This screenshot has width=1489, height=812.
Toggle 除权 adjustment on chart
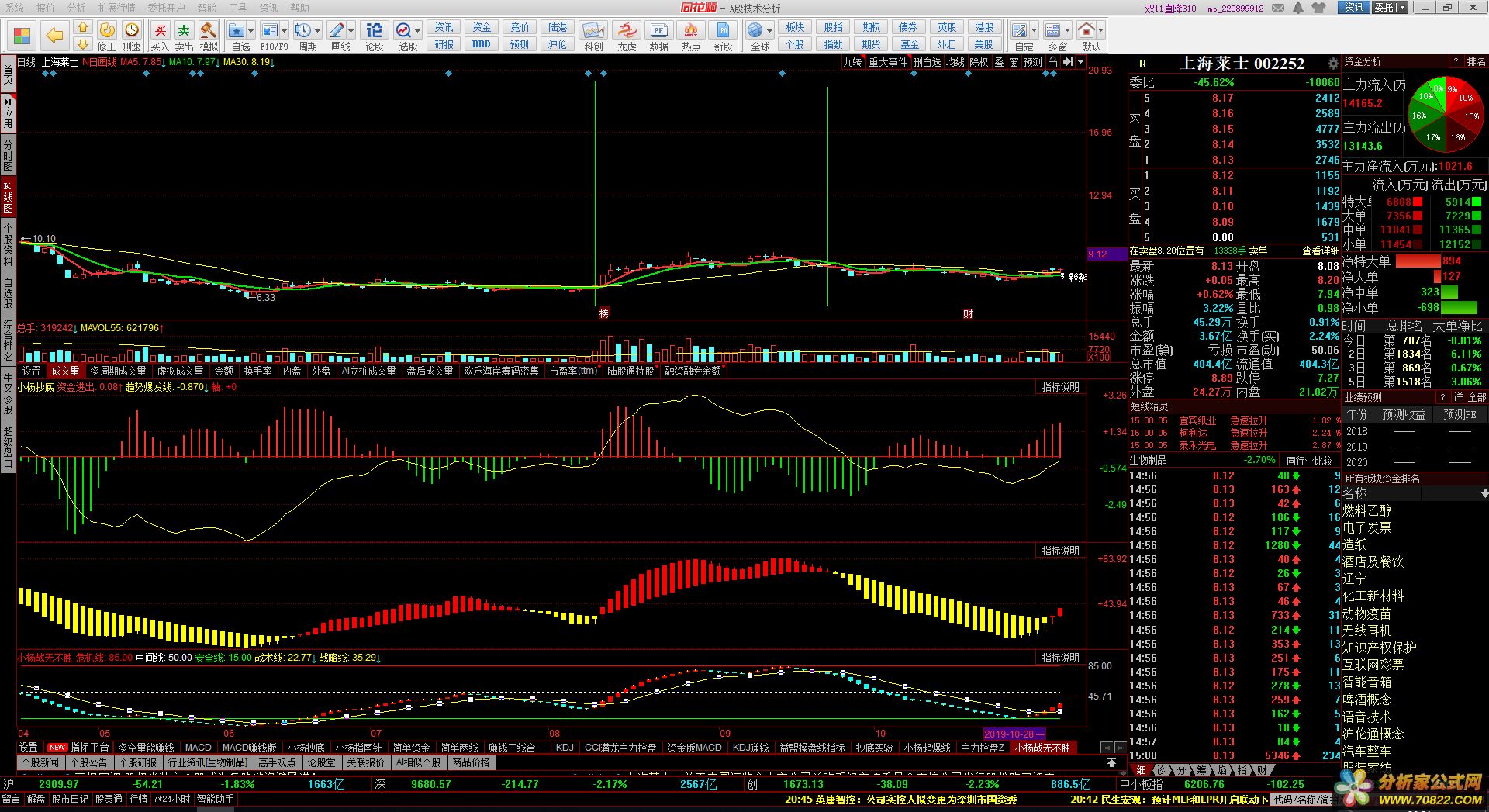point(979,62)
